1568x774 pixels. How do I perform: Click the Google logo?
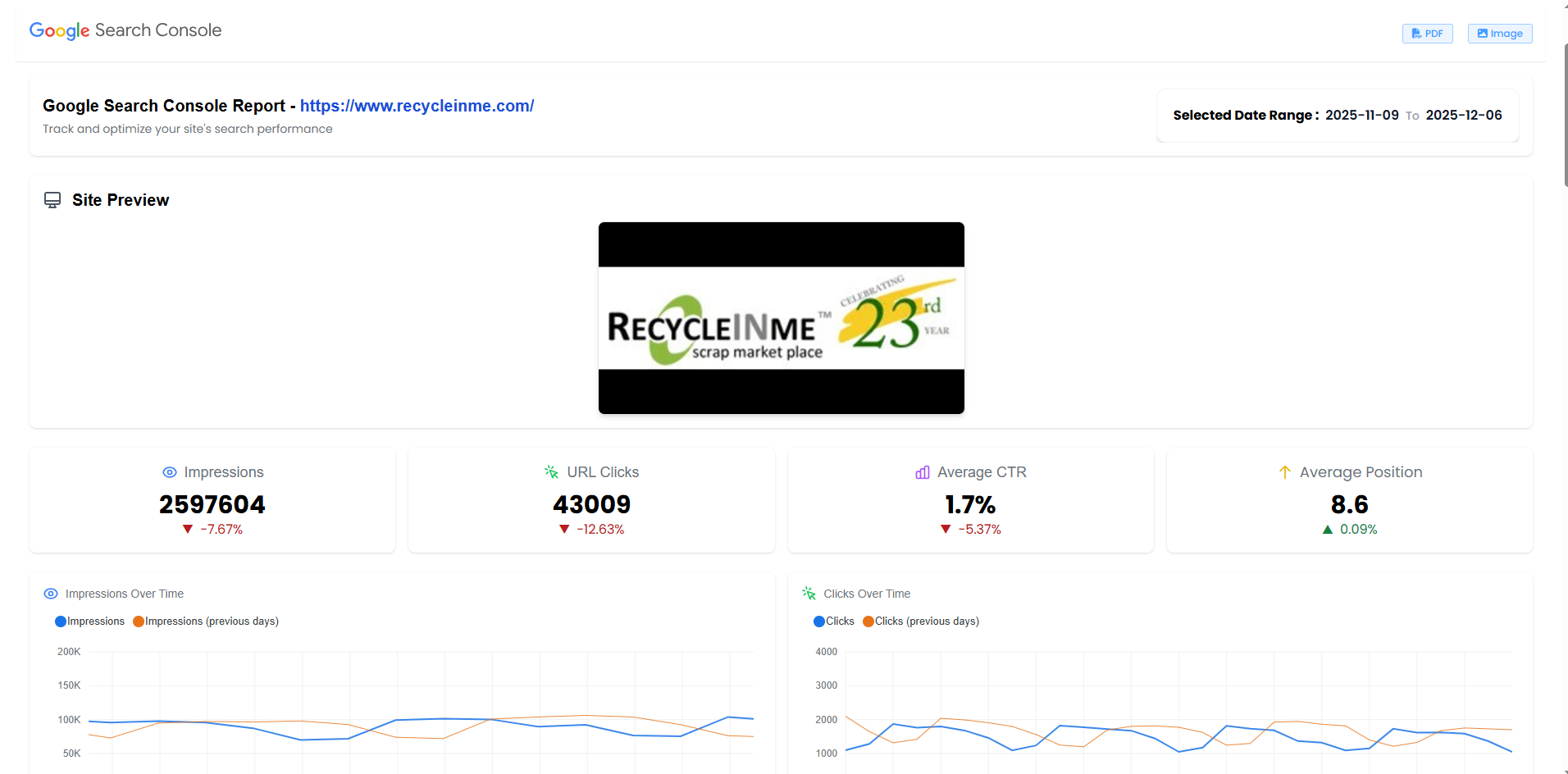(58, 30)
